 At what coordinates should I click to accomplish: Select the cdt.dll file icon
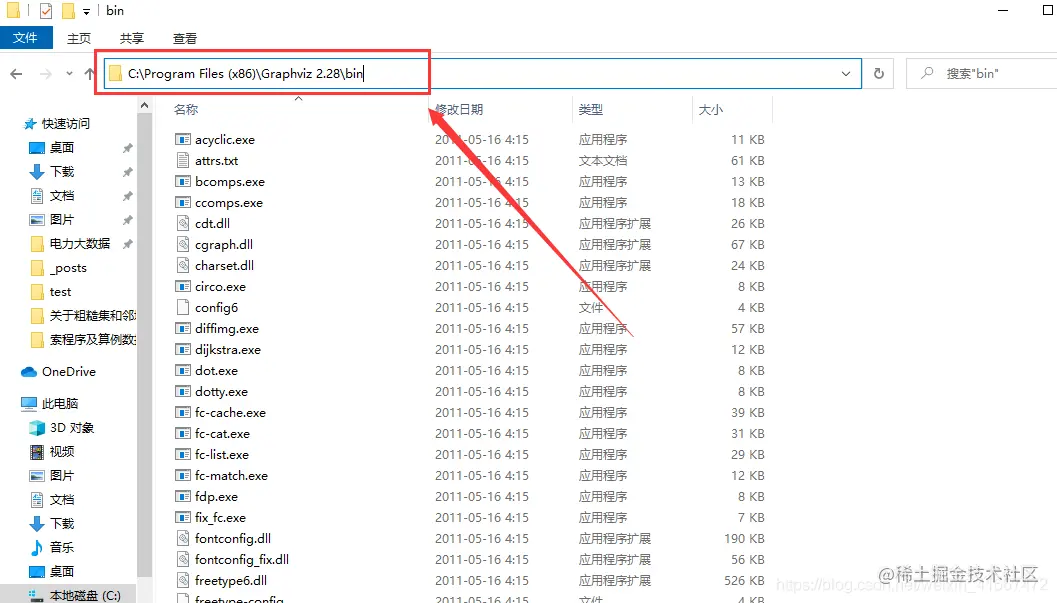tap(182, 223)
